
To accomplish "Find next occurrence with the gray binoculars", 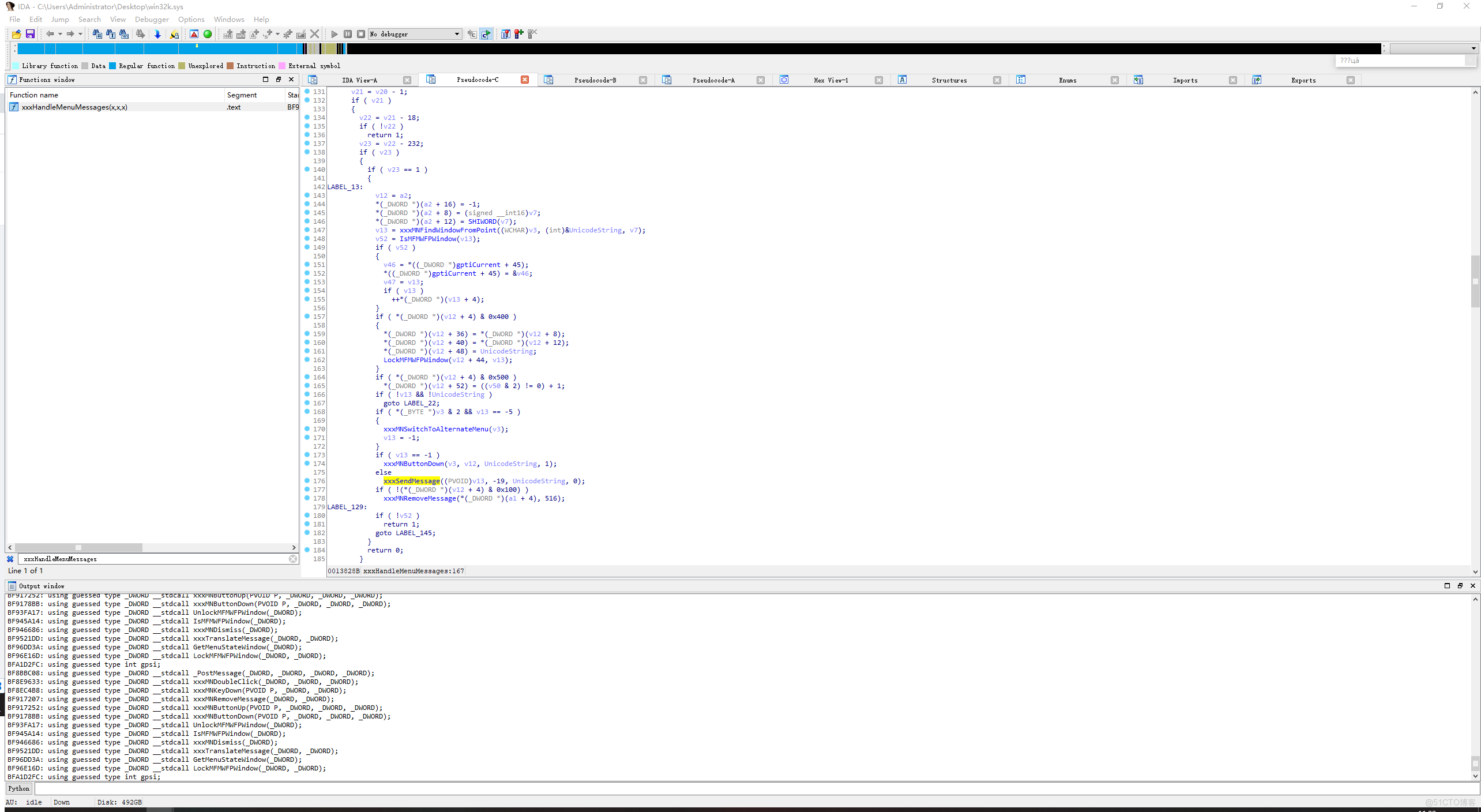I will pos(141,34).
